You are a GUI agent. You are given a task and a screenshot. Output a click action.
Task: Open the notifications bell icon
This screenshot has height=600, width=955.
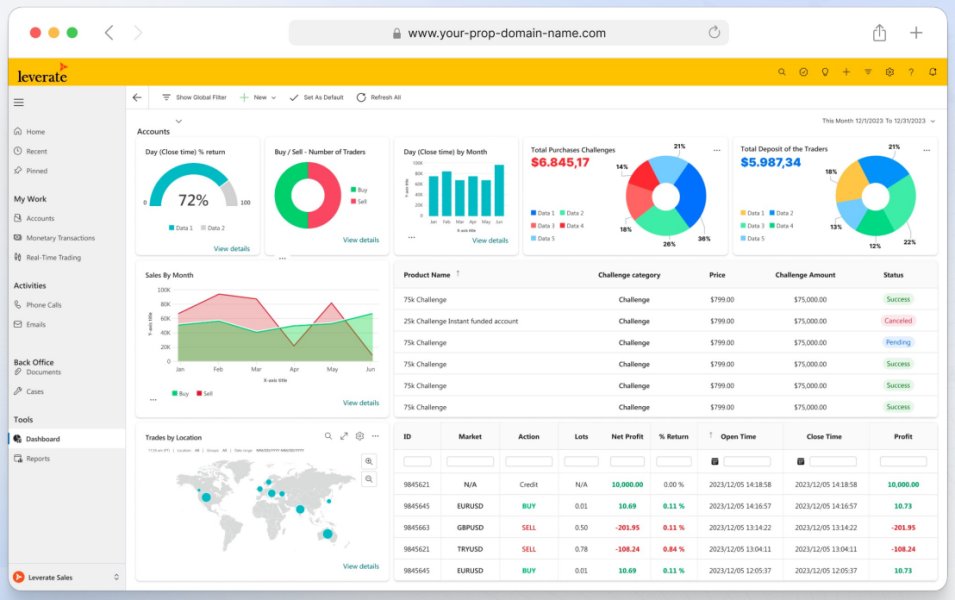click(x=932, y=72)
